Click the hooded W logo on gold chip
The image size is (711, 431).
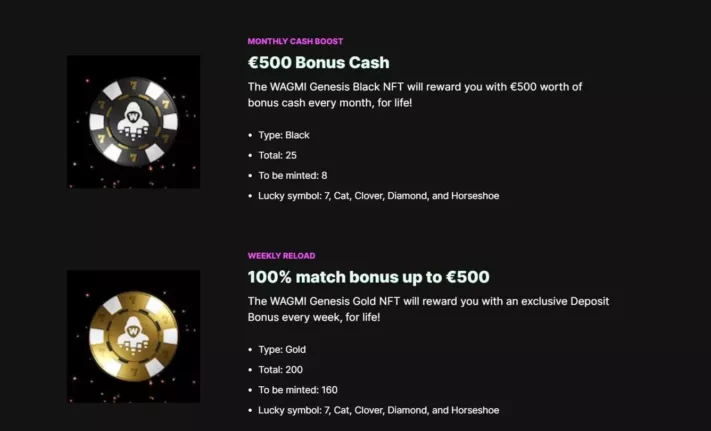133,335
